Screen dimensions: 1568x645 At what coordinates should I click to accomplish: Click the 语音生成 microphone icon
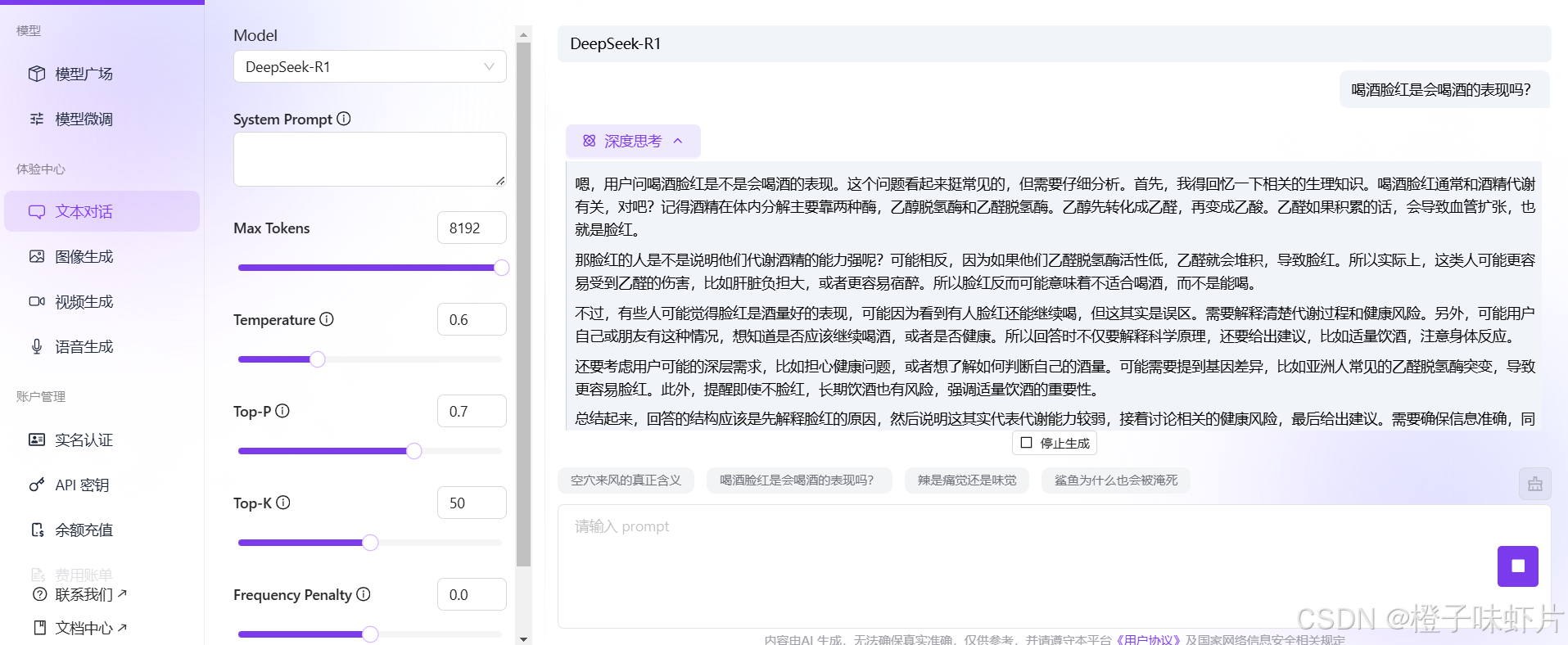37,346
